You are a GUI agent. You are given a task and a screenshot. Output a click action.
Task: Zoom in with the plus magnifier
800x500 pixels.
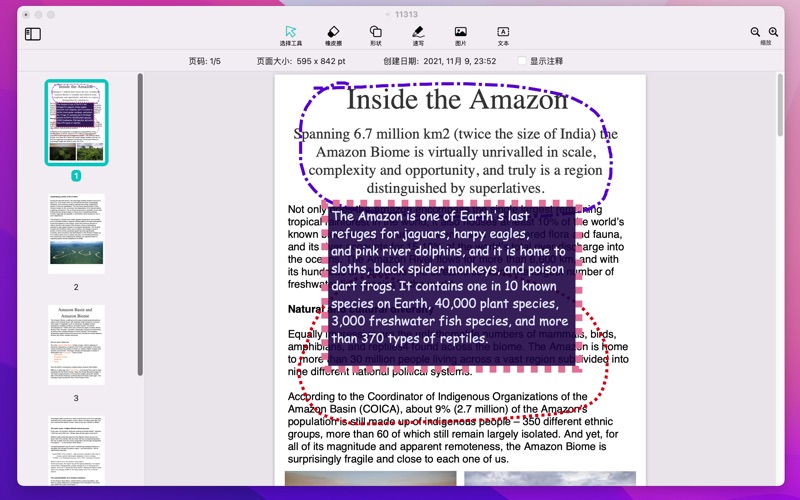tap(773, 32)
